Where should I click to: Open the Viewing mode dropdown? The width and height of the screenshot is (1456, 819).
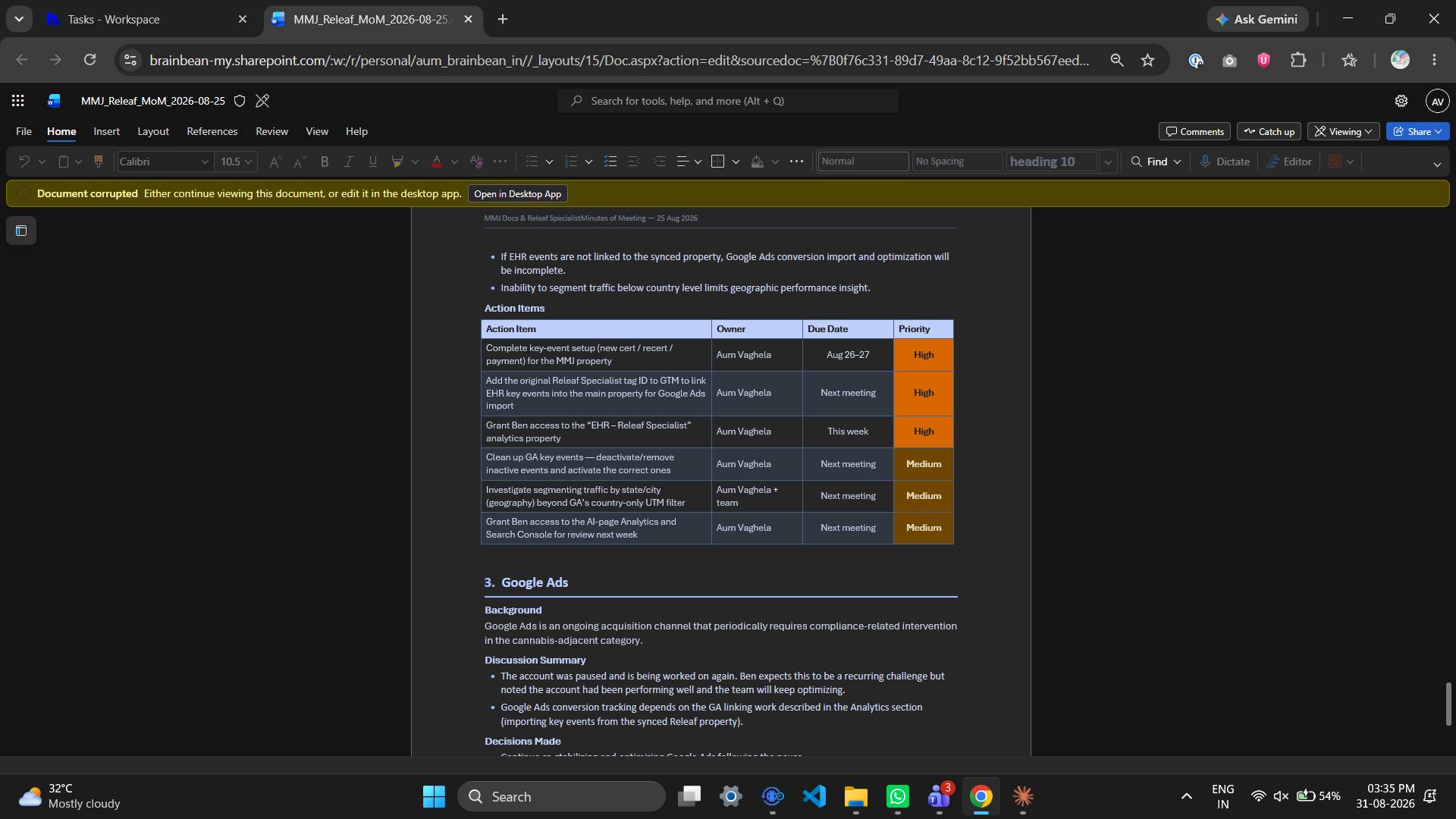[x=1345, y=131]
